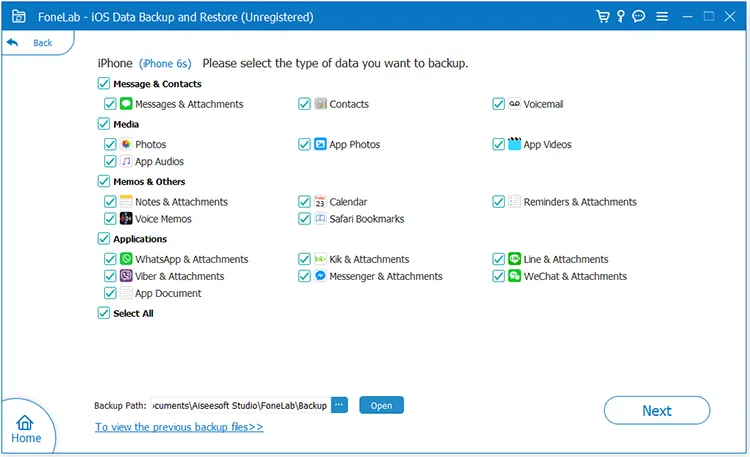This screenshot has width=750, height=457.
Task: Uncheck the Message & Contacts group checkbox
Action: click(x=104, y=83)
